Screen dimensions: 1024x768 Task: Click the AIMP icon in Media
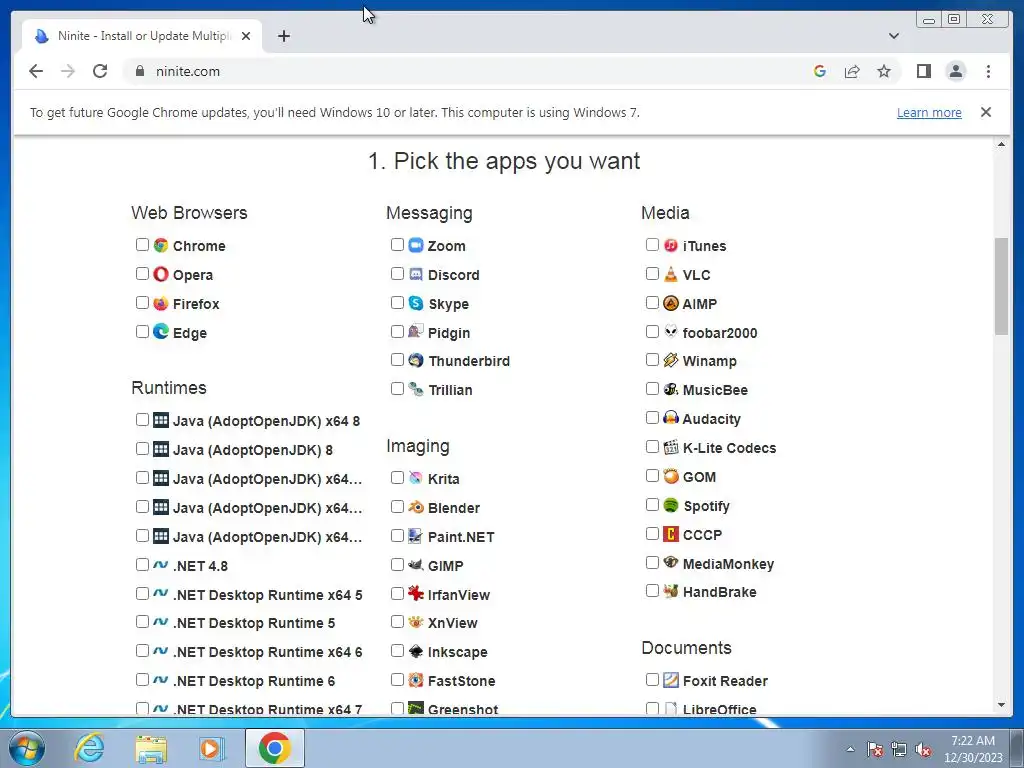point(671,303)
